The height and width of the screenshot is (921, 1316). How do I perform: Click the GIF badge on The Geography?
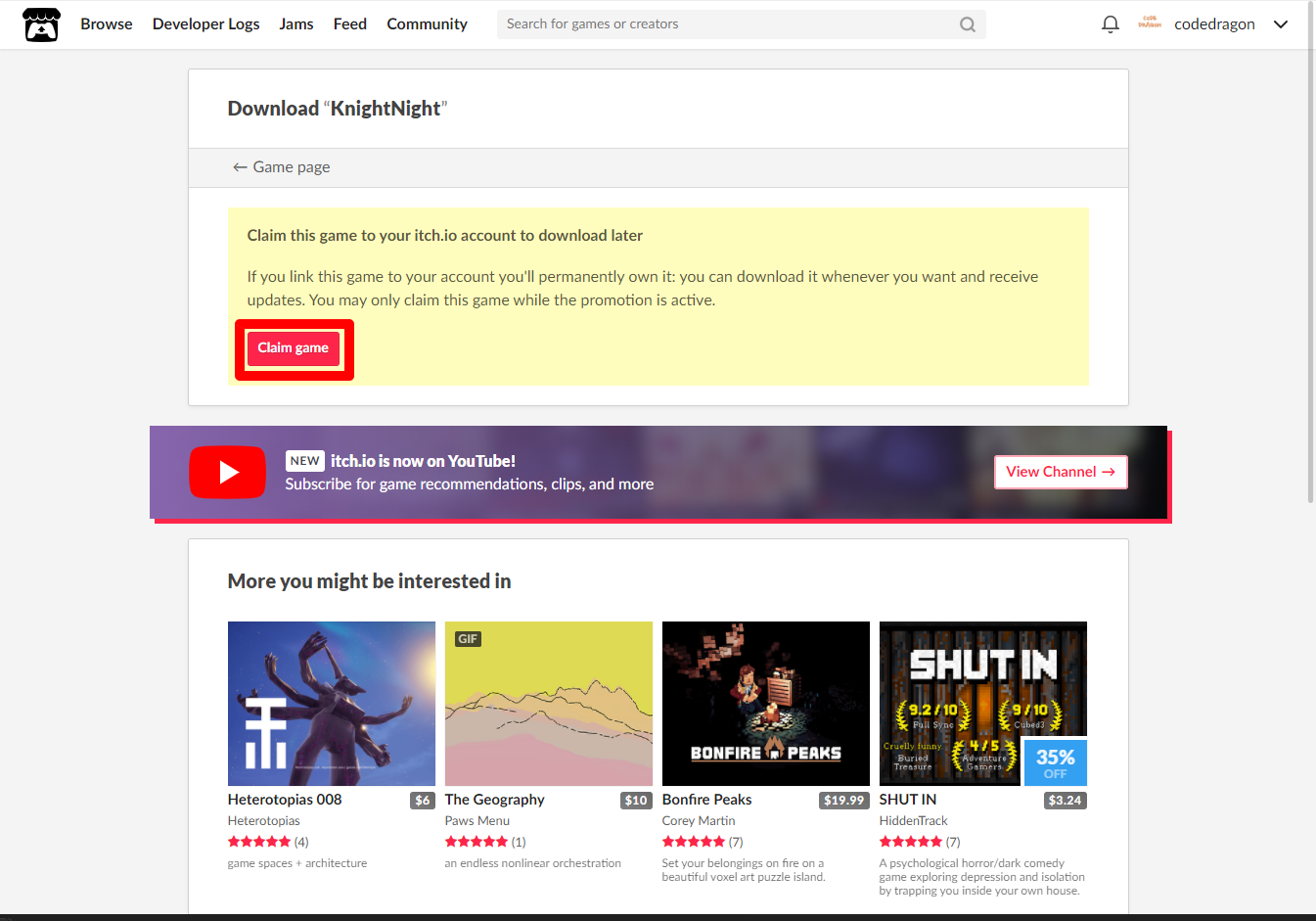pyautogui.click(x=468, y=639)
